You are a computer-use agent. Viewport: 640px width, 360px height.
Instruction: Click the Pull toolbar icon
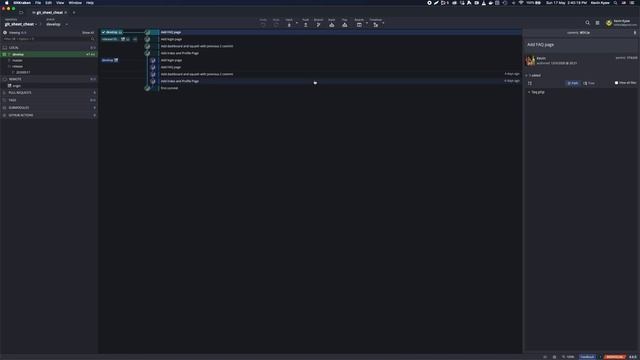click(289, 24)
